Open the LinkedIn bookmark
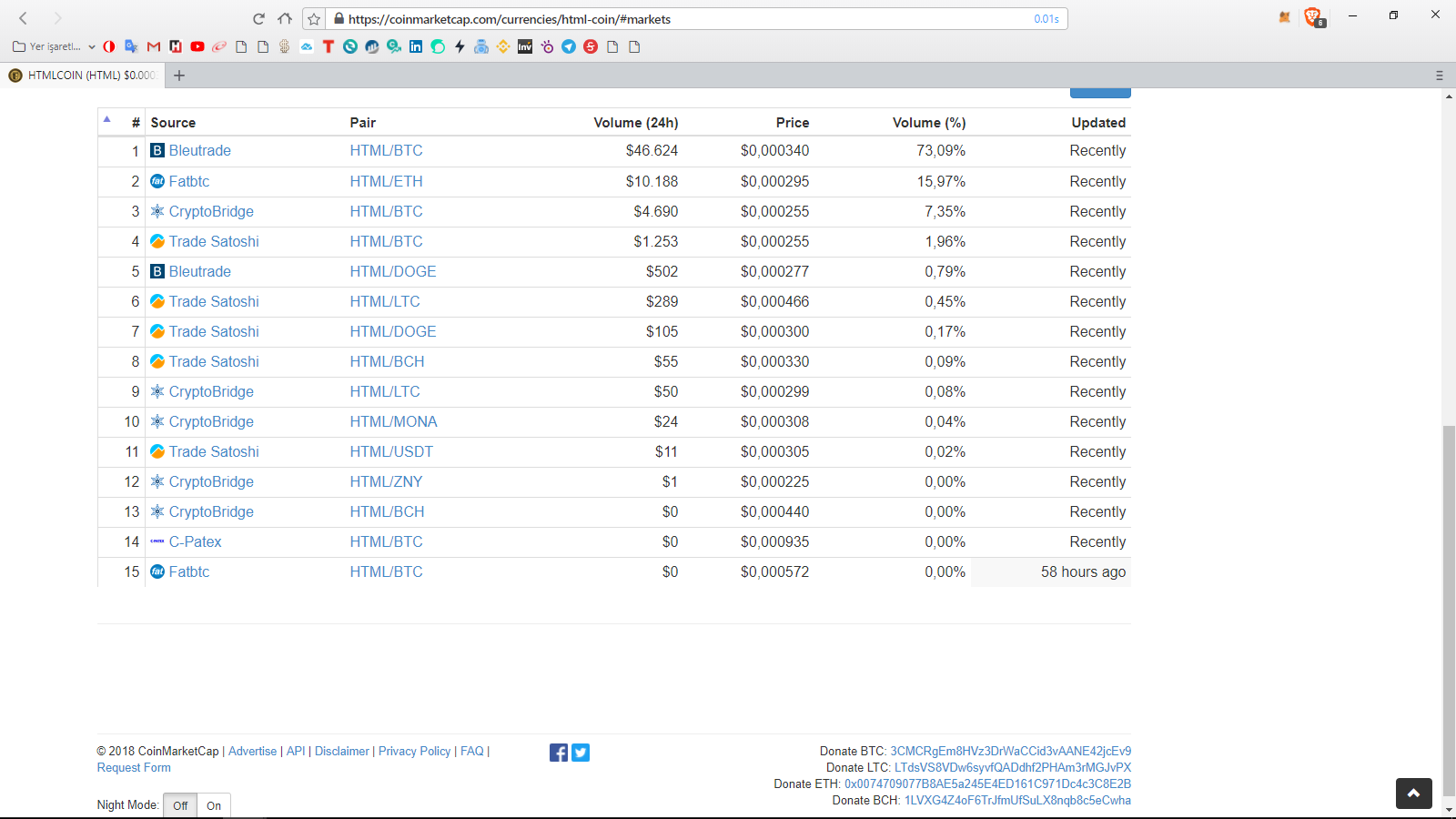1456x819 pixels. [416, 46]
